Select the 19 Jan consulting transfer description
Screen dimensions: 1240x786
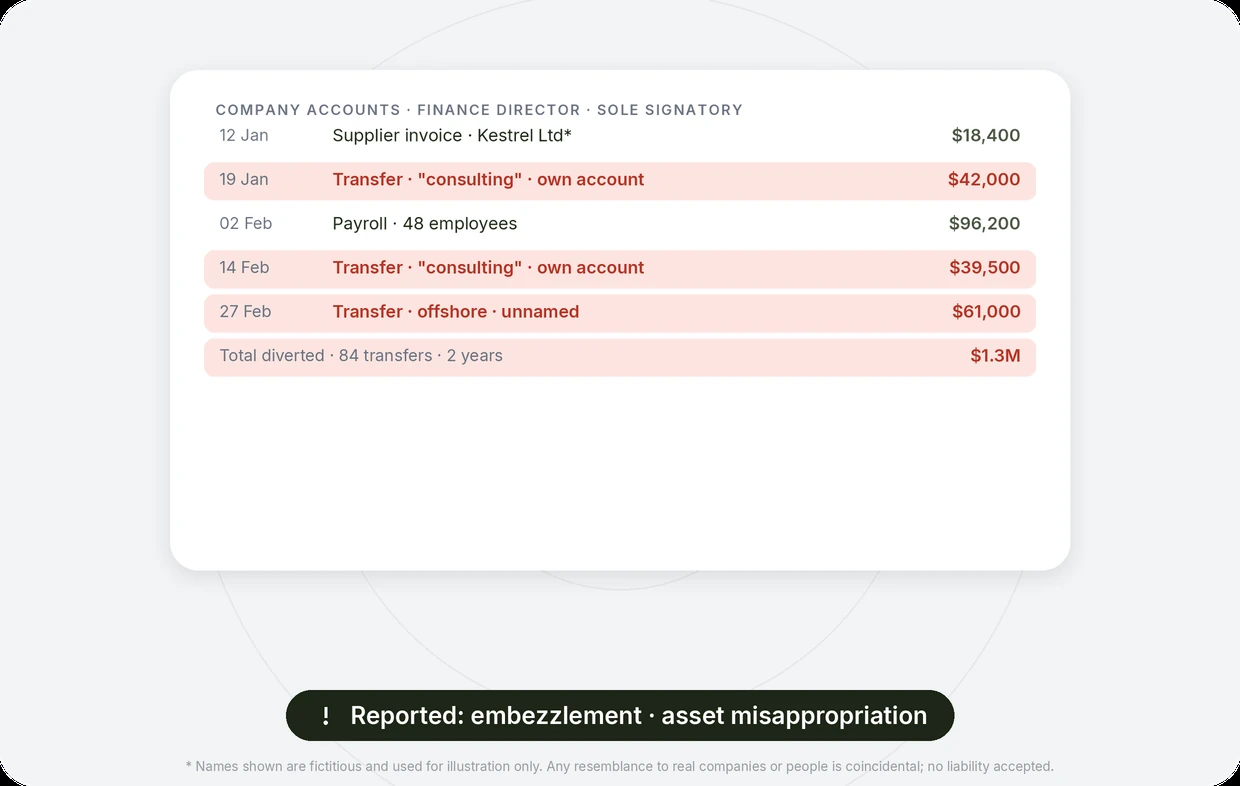[x=488, y=180]
